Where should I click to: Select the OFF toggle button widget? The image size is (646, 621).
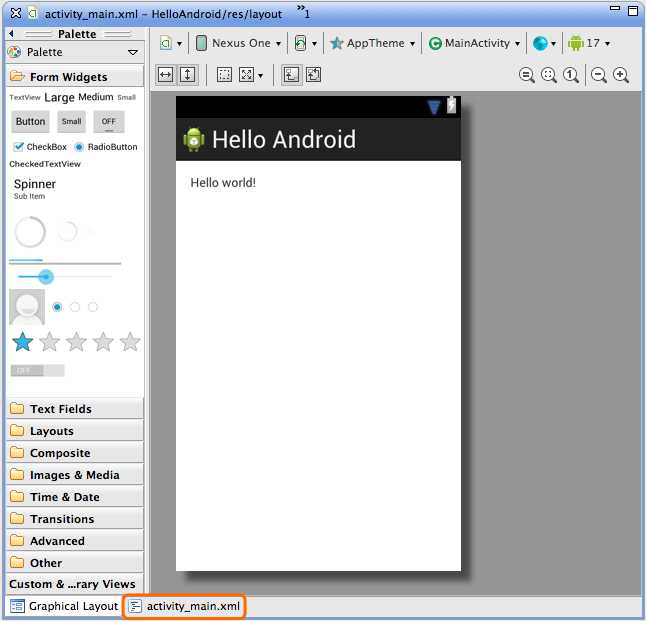(109, 122)
